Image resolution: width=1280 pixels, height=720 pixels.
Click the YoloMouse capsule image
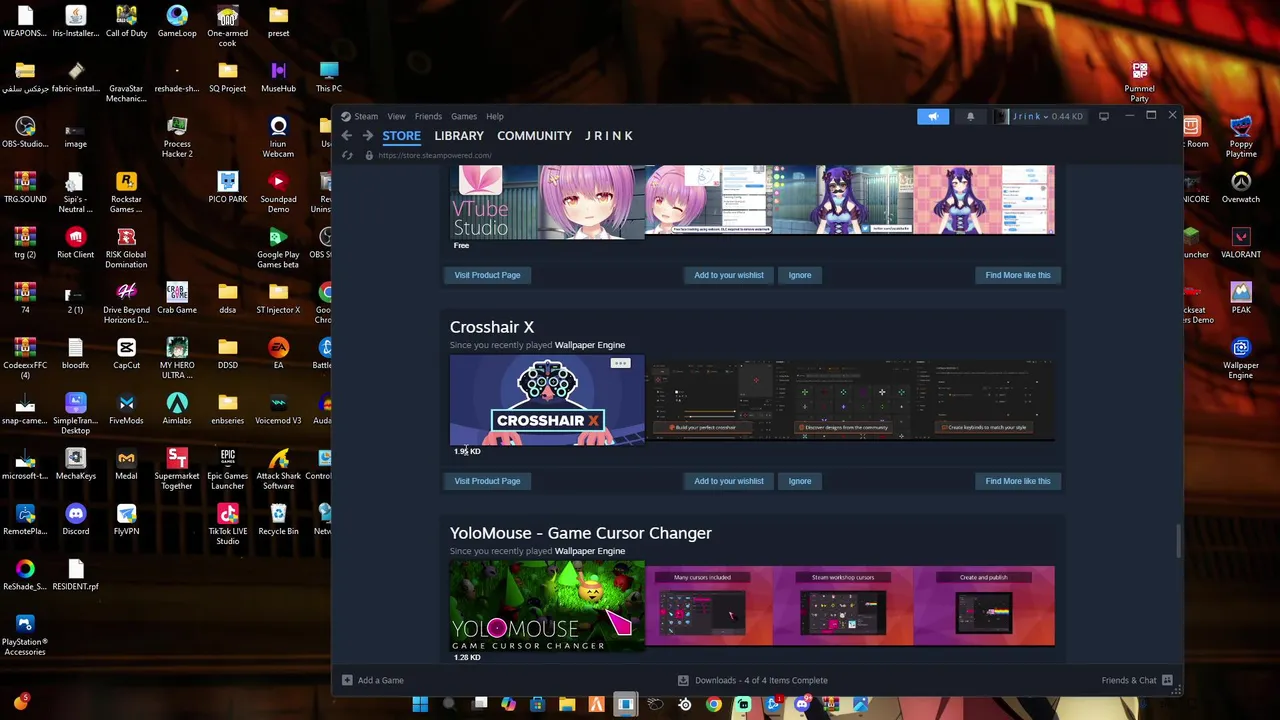[547, 606]
